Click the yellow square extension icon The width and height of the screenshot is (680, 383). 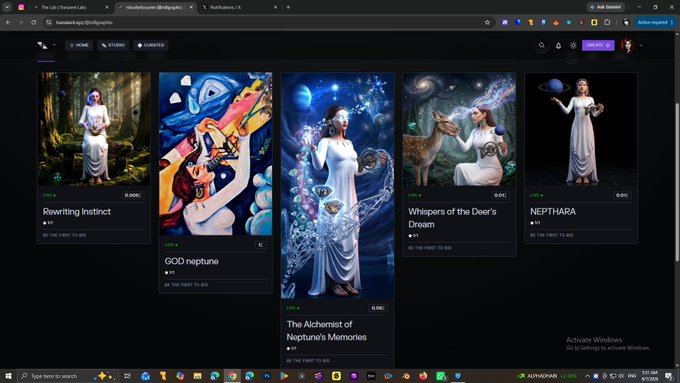coord(594,22)
